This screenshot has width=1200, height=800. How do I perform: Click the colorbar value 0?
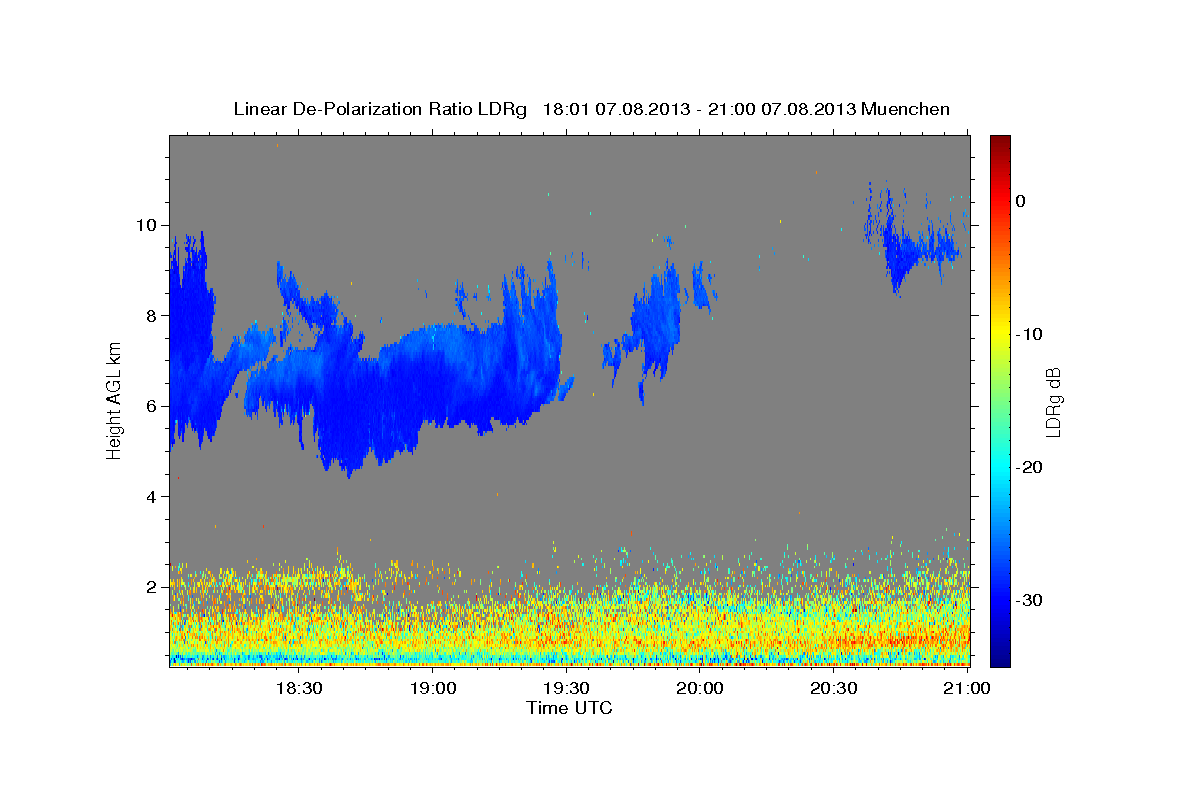click(1020, 201)
